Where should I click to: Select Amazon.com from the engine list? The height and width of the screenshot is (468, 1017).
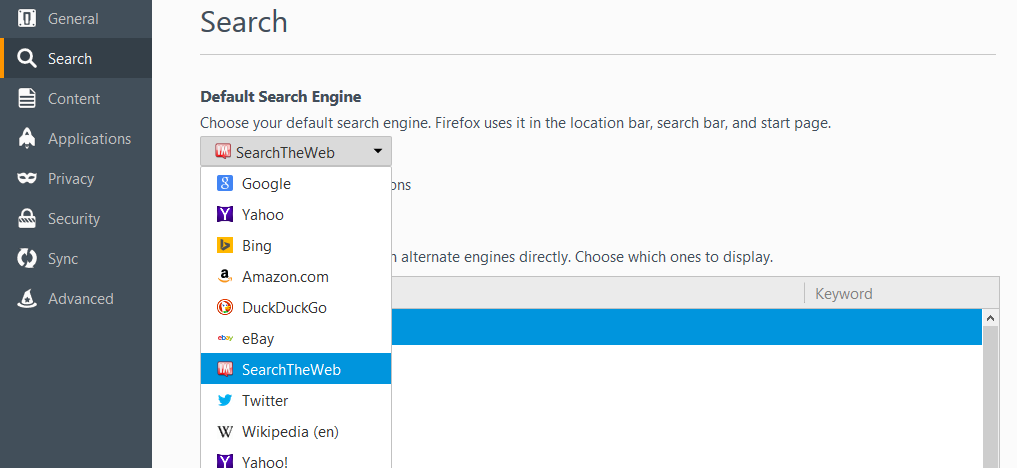285,277
